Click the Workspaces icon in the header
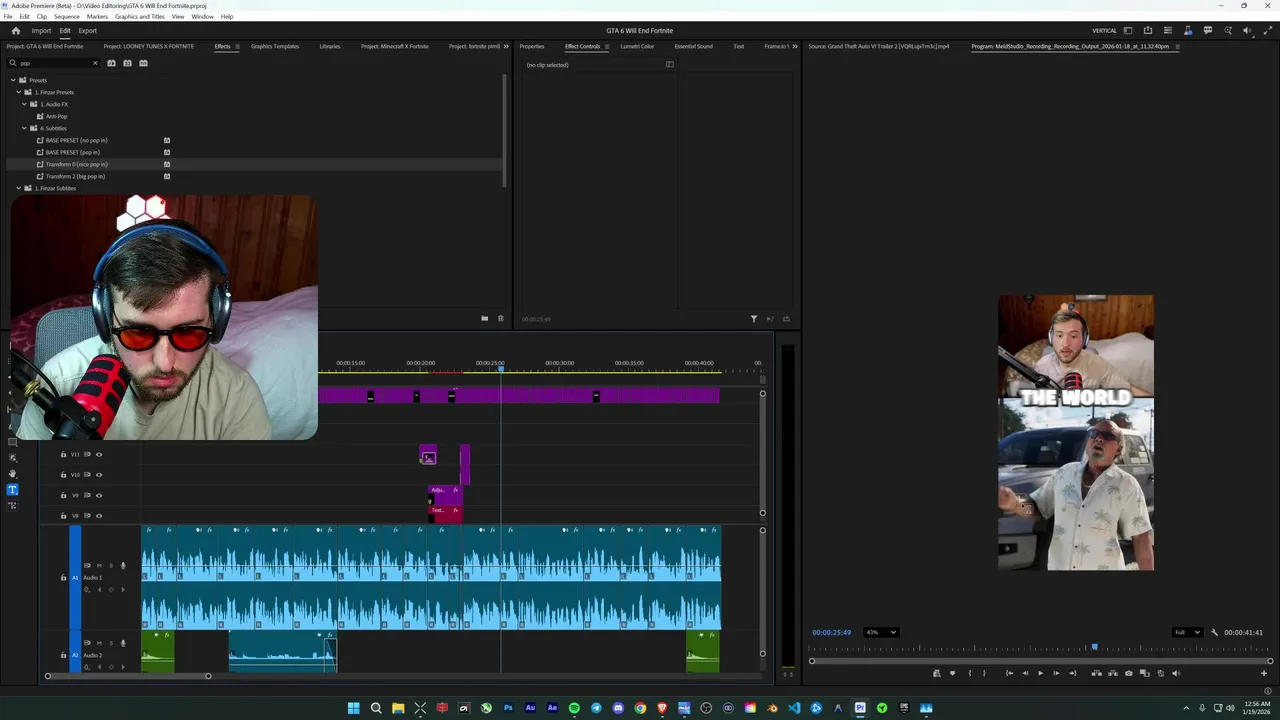 [1128, 31]
